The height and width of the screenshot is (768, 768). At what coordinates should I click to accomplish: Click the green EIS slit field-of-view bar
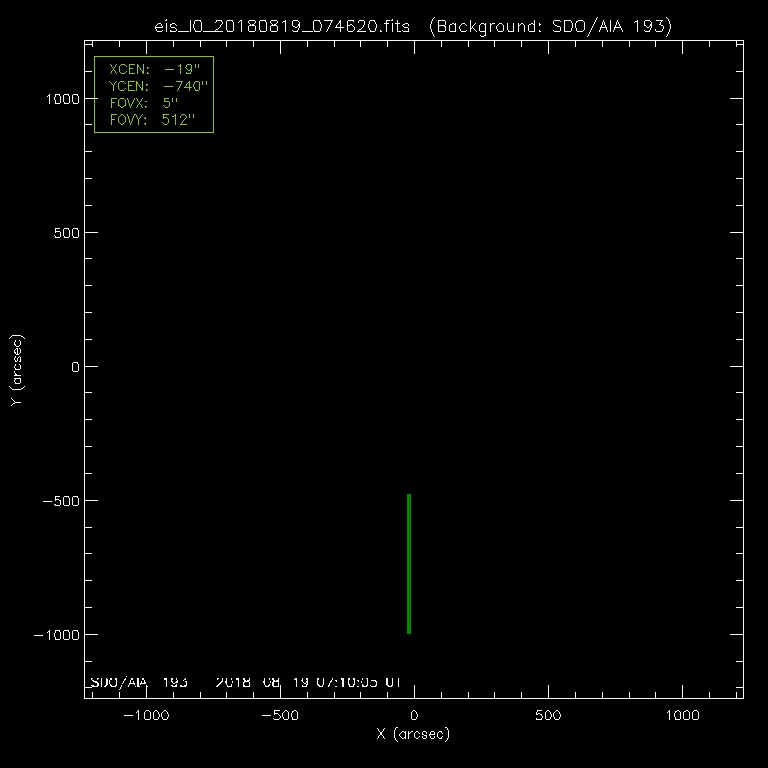pos(409,563)
